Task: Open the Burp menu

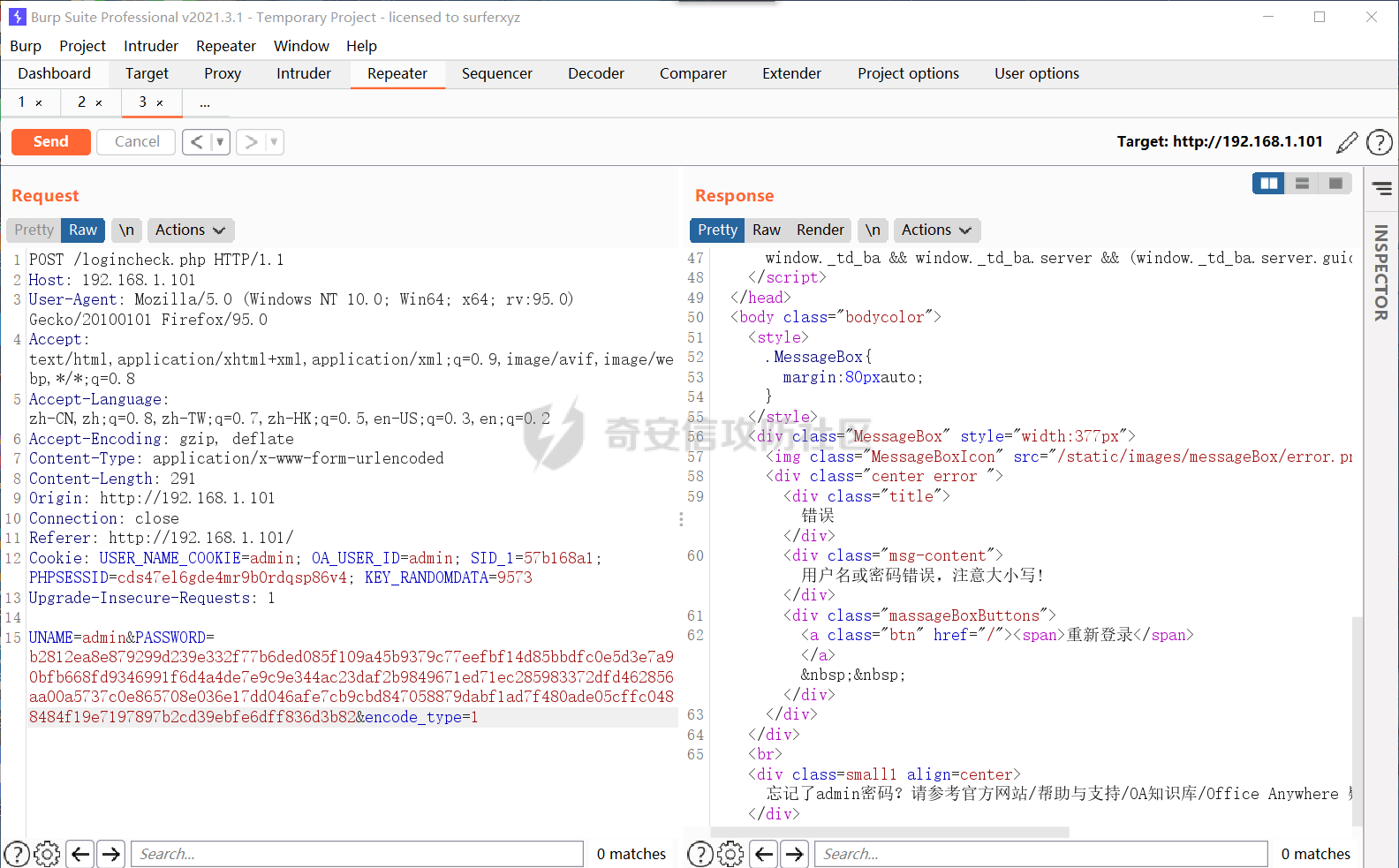Action: (x=26, y=46)
